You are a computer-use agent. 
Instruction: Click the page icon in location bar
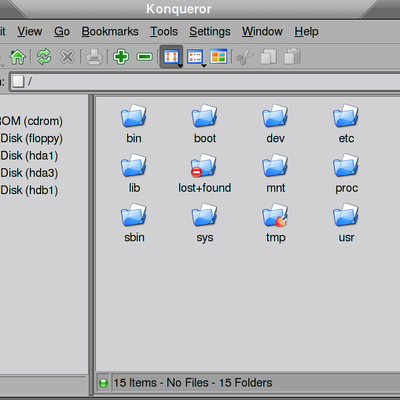pyautogui.click(x=18, y=81)
